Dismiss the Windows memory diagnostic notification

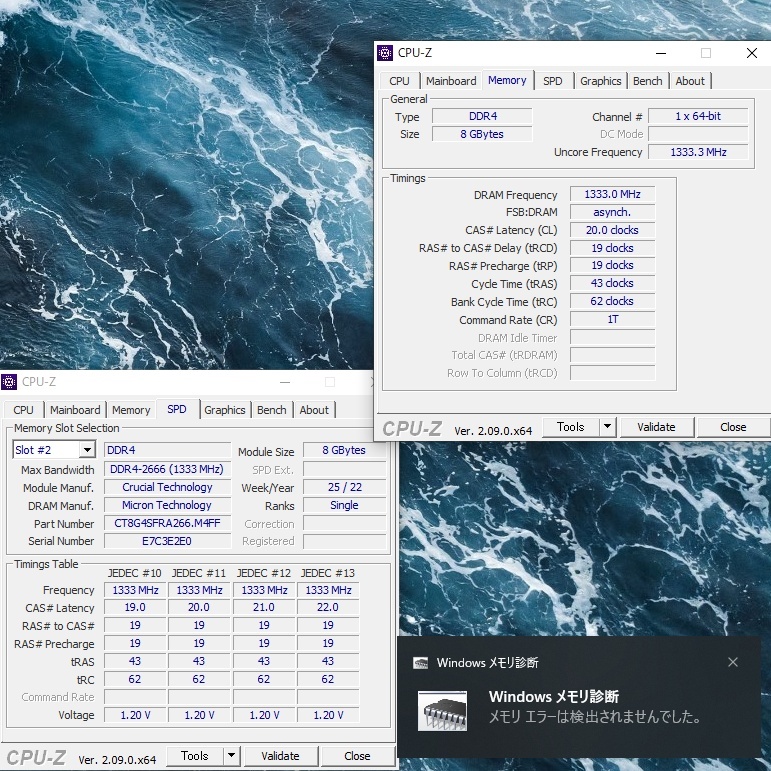[x=733, y=662]
